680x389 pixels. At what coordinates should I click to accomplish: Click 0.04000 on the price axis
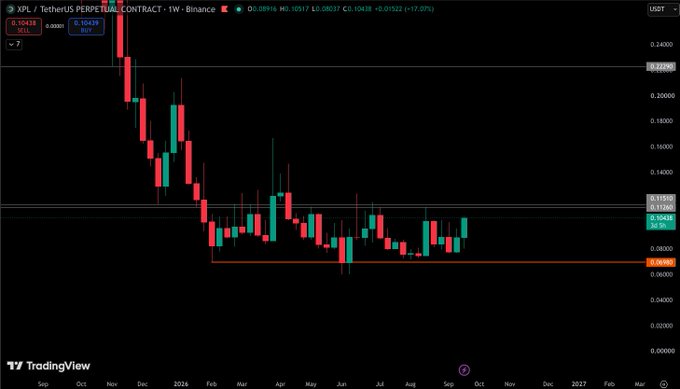[x=662, y=300]
